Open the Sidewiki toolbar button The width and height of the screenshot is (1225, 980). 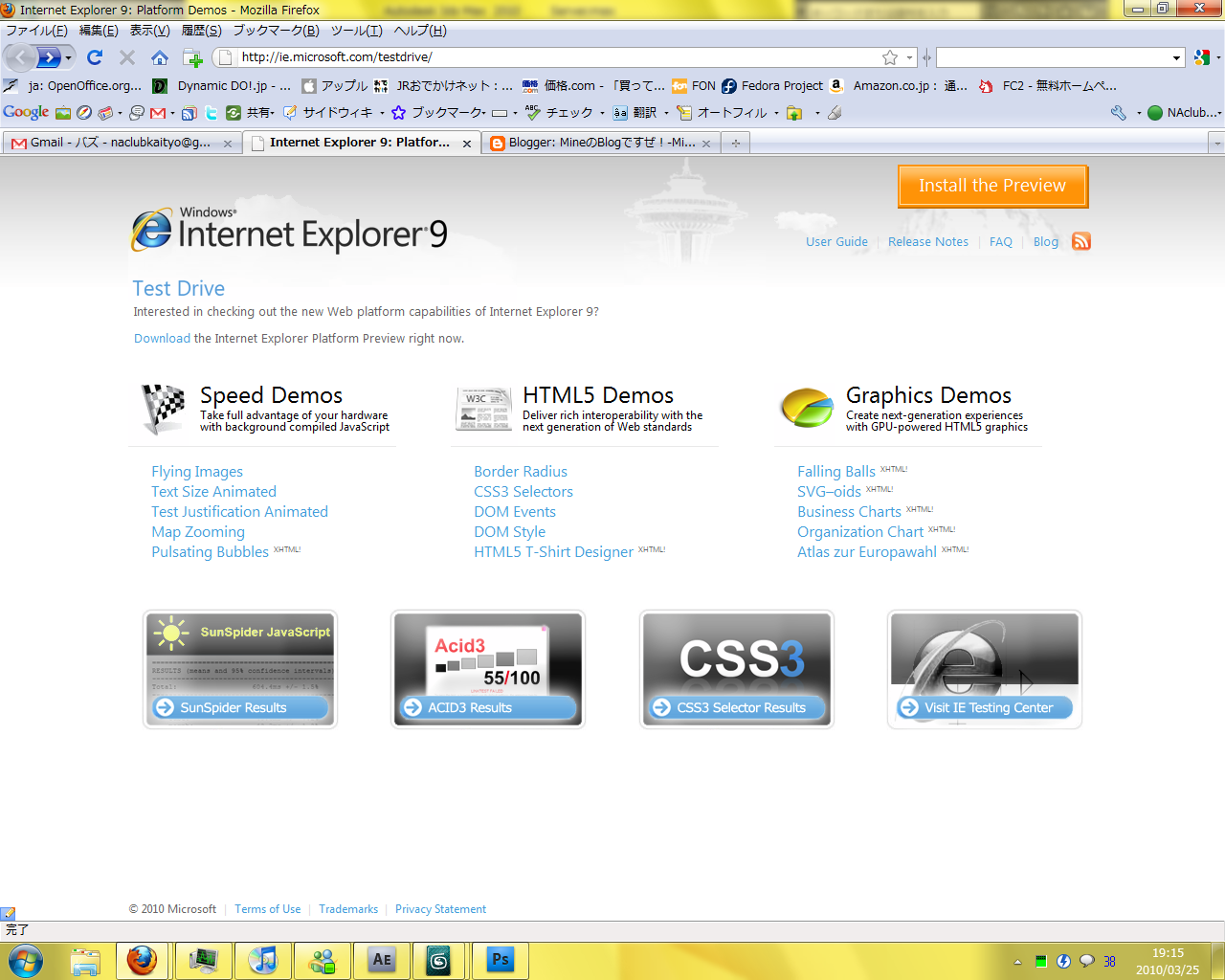tap(327, 113)
